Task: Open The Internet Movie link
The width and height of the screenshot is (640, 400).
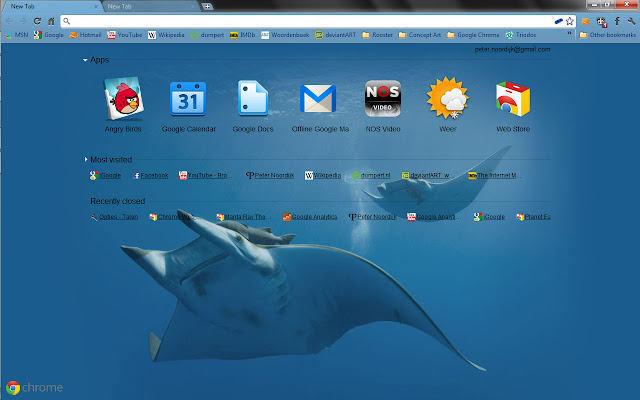Action: [493, 176]
